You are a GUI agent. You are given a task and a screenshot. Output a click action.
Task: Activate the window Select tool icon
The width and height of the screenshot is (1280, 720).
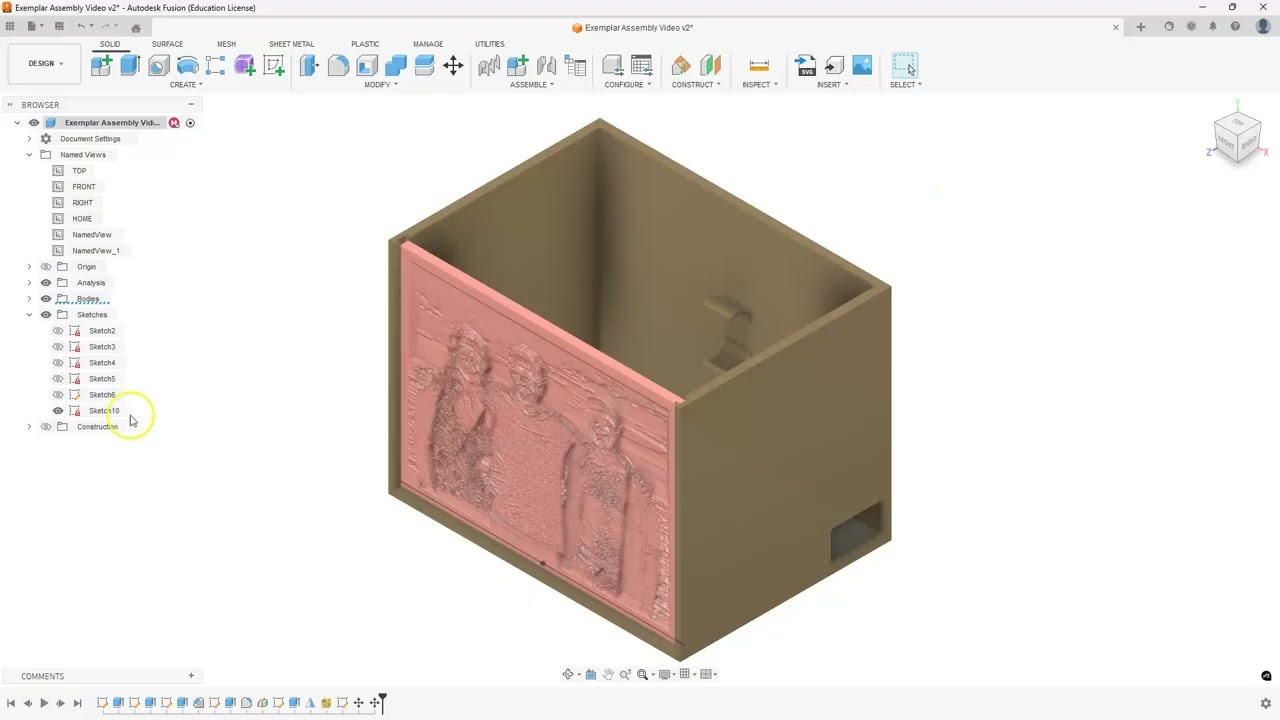(x=905, y=66)
